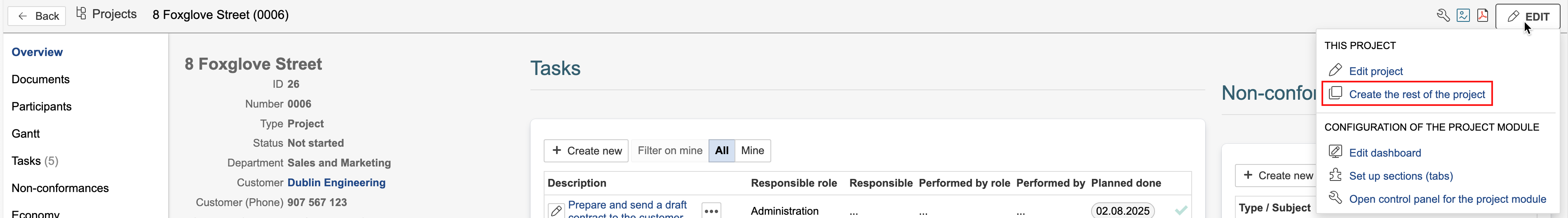Select the All task filter
This screenshot has height=218, width=1568.
pyautogui.click(x=721, y=150)
